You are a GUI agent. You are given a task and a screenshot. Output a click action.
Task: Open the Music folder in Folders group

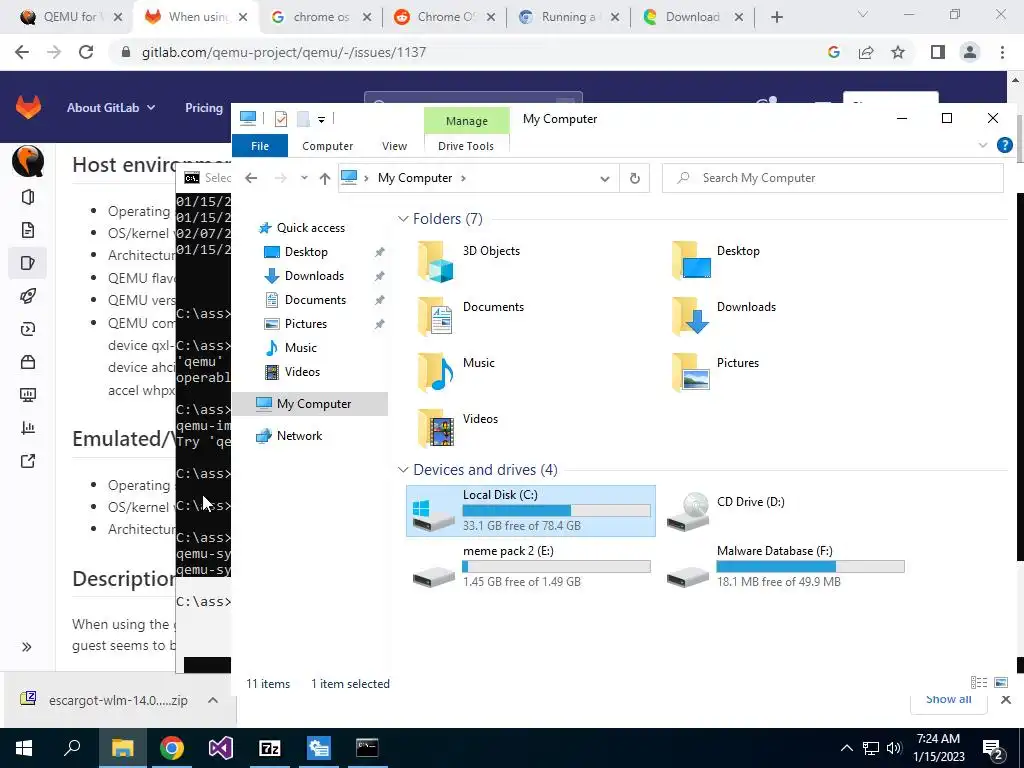pos(456,372)
